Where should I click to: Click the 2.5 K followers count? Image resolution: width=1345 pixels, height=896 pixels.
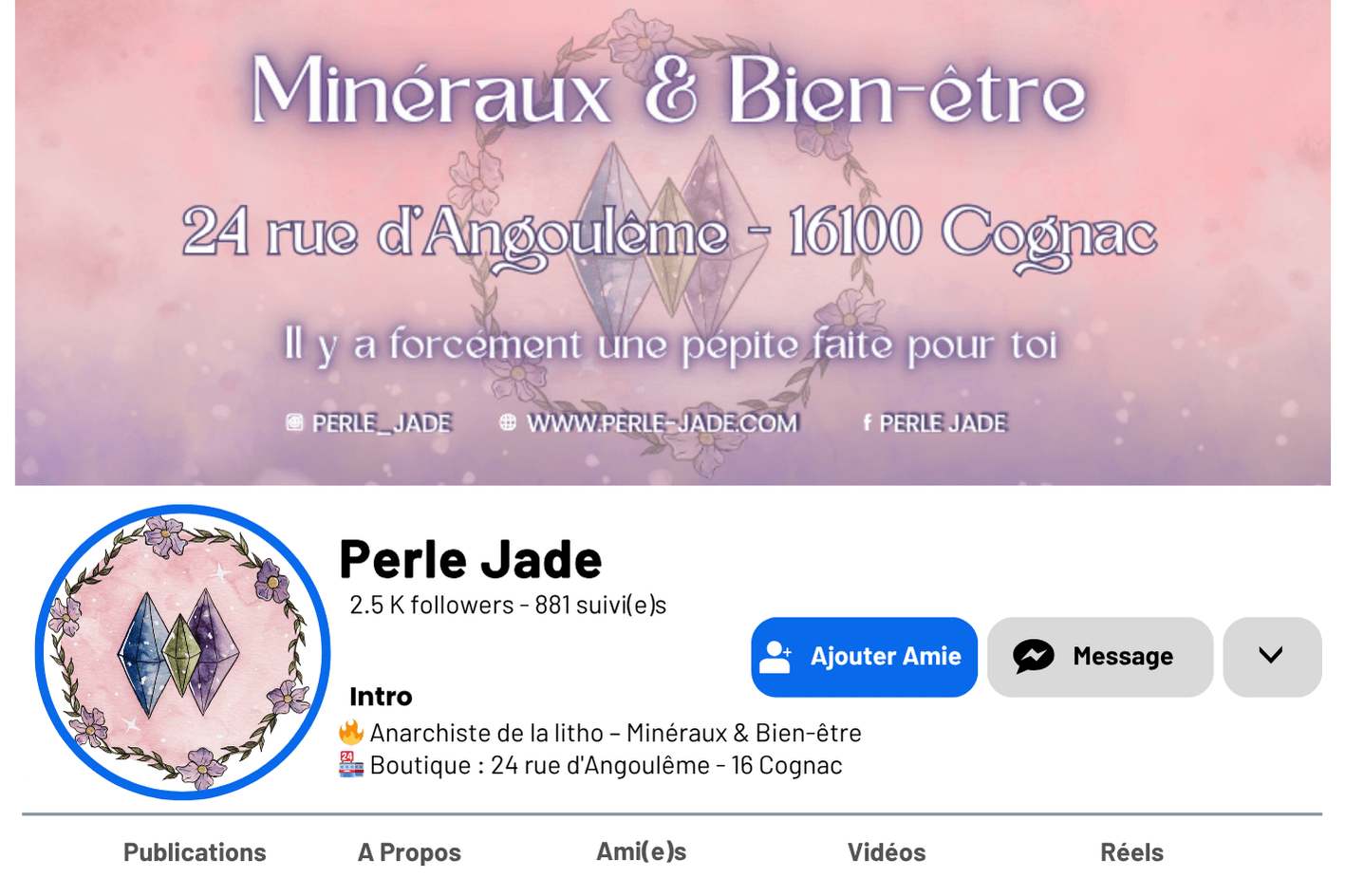[431, 605]
